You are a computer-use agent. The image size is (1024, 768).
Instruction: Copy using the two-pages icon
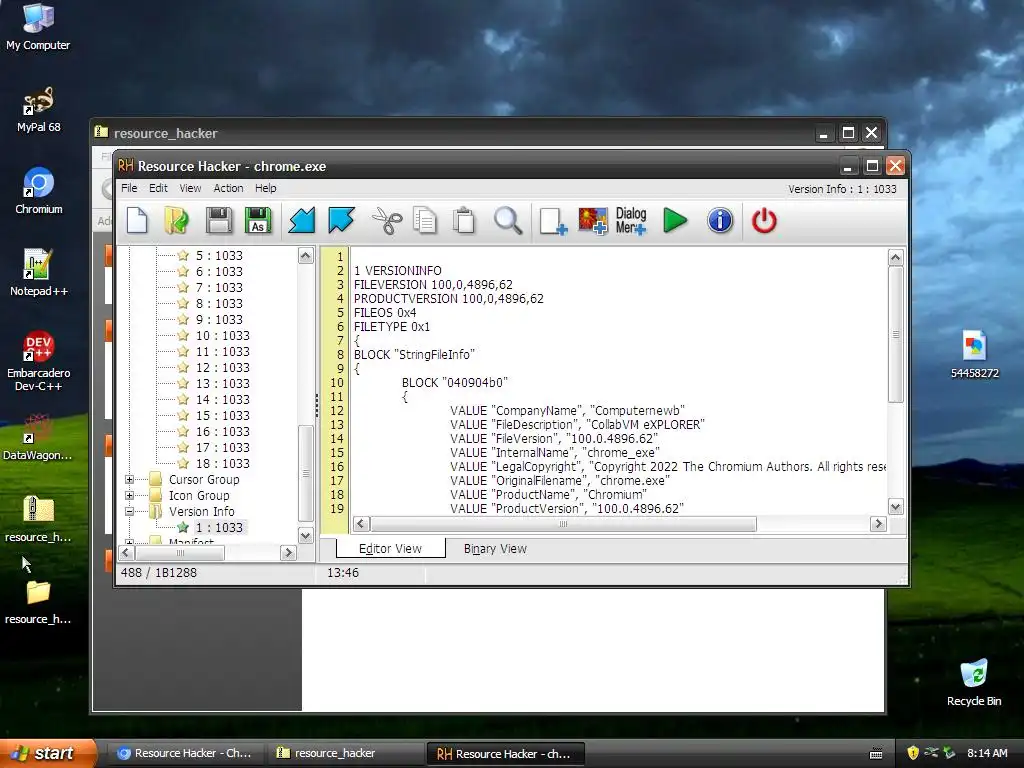coord(425,220)
